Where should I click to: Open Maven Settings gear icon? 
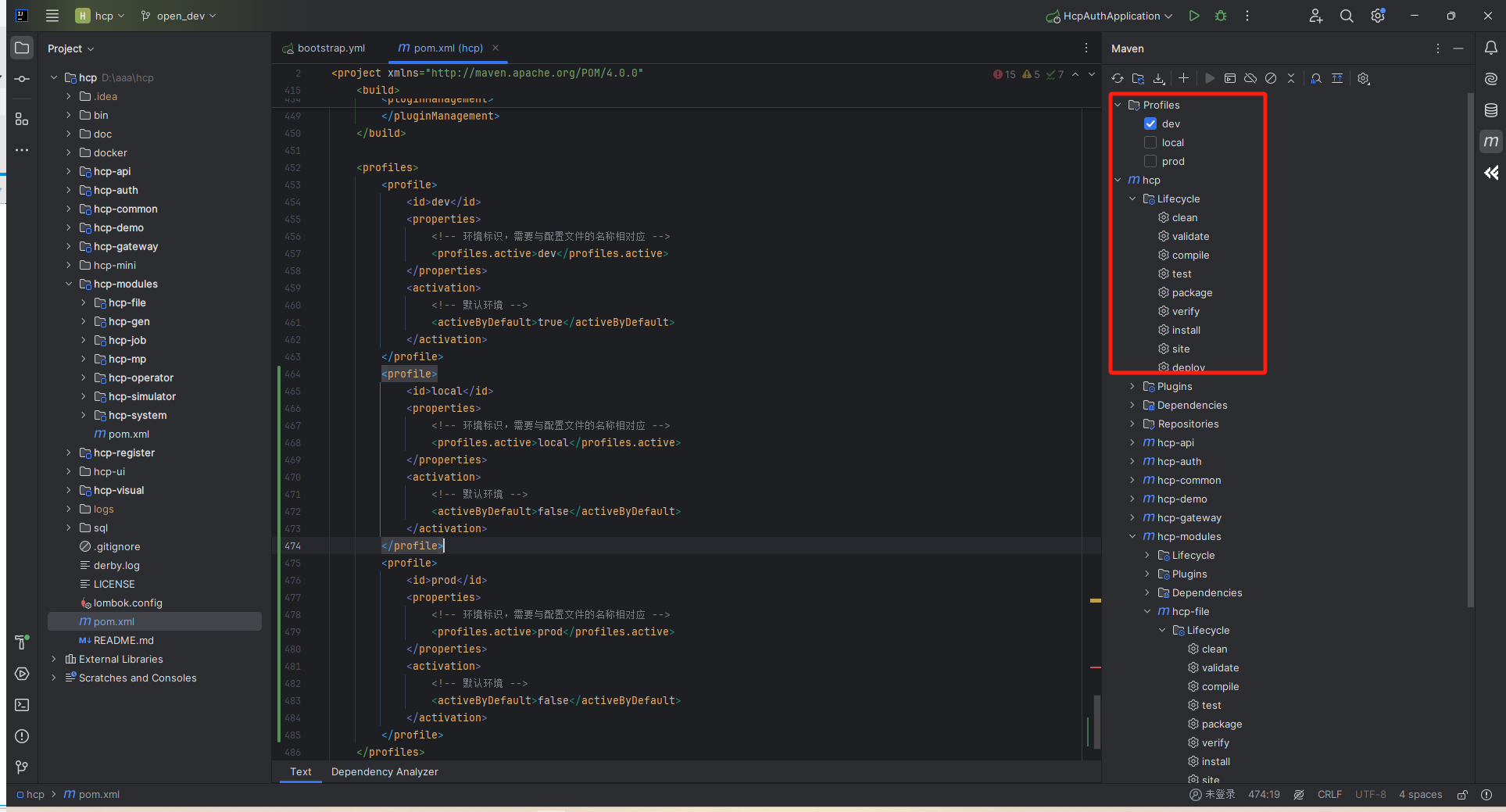point(1364,78)
